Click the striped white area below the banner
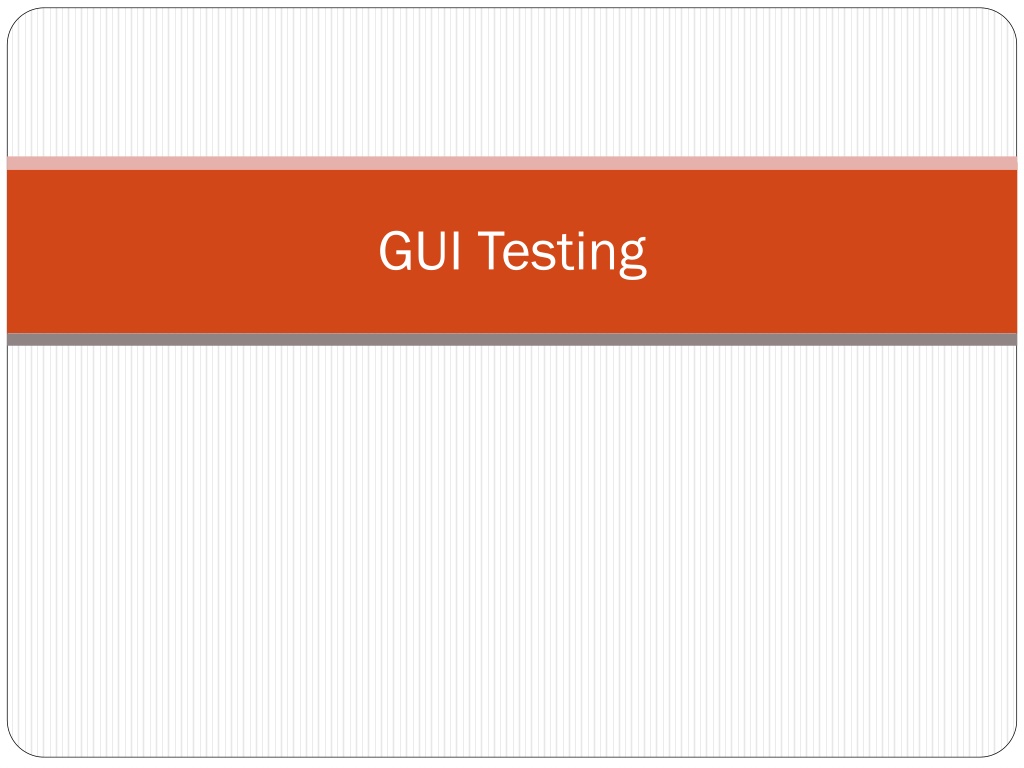1024x768 pixels. [x=512, y=551]
